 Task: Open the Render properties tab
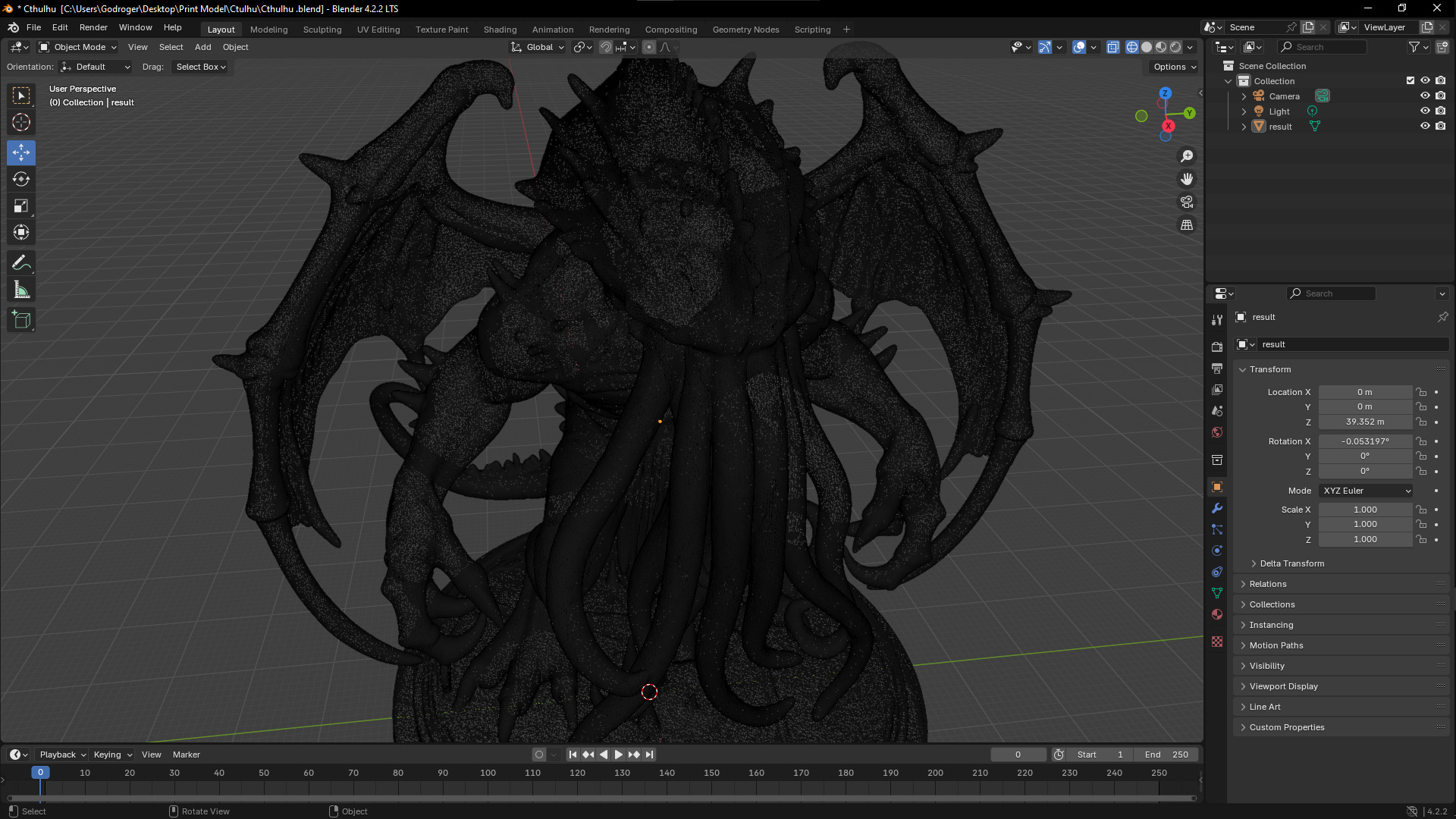(x=1217, y=347)
